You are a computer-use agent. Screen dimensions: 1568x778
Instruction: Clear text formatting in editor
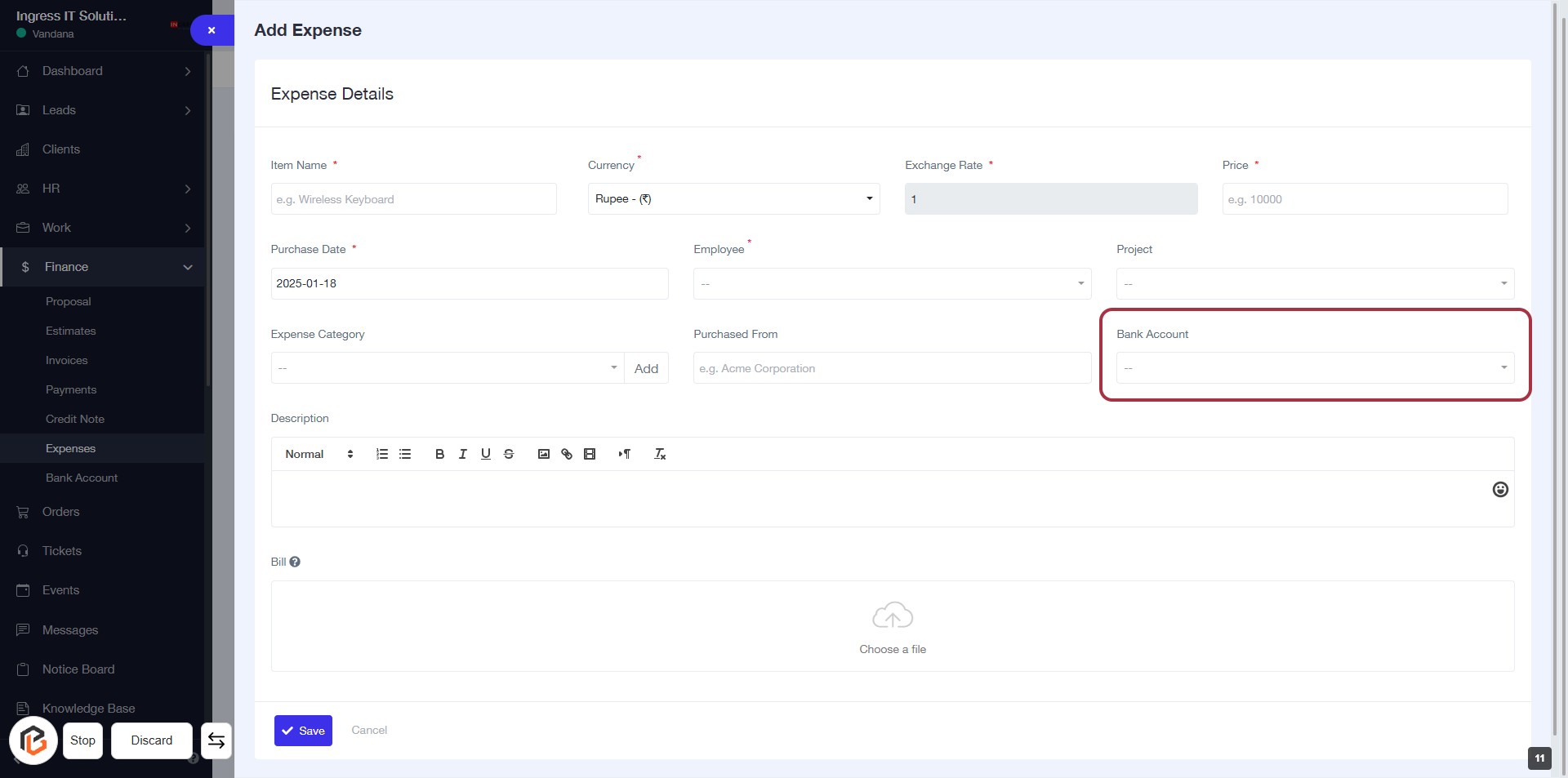(660, 454)
